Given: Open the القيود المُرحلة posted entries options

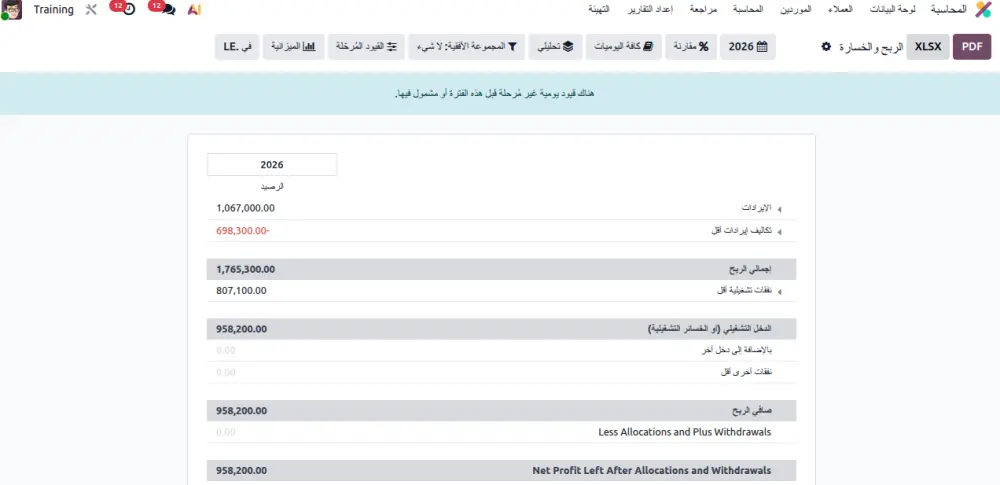Looking at the screenshot, I should (x=366, y=47).
